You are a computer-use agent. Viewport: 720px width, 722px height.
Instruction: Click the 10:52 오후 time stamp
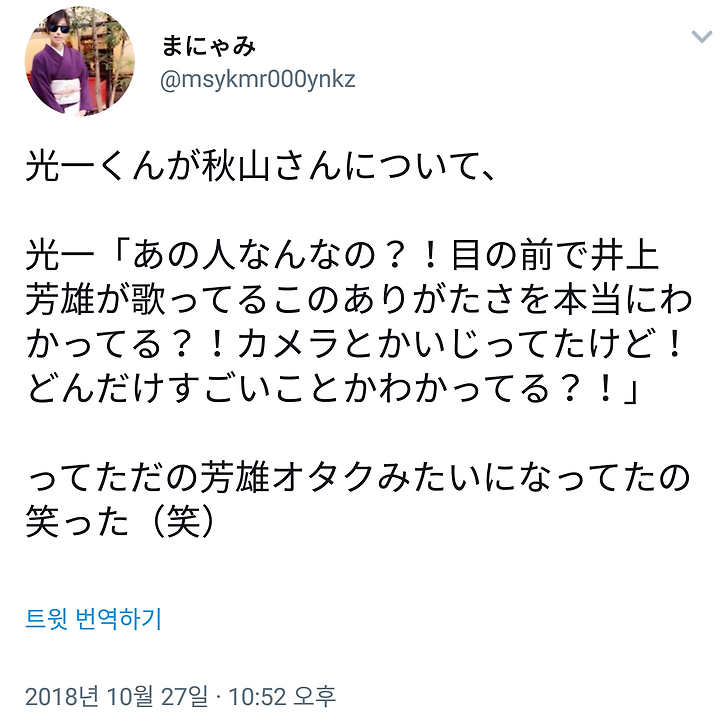click(x=282, y=696)
